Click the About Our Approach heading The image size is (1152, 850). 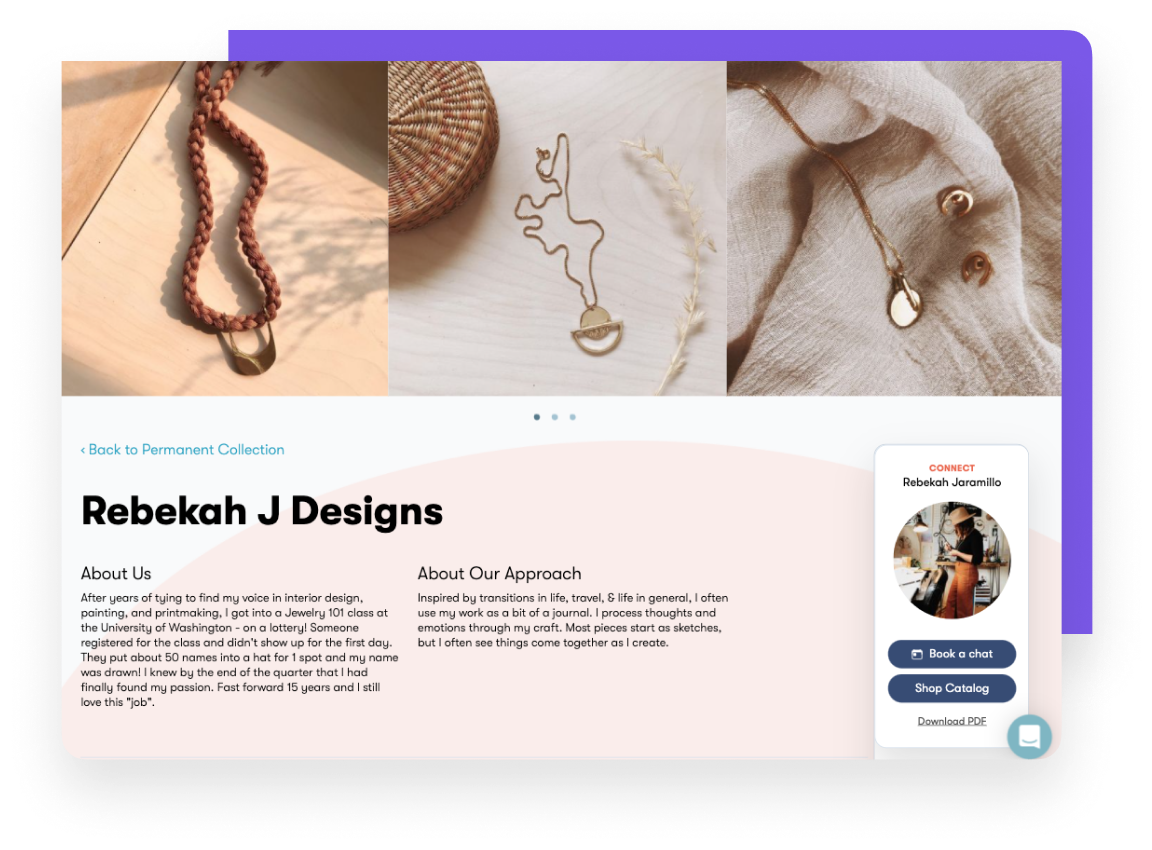tap(499, 573)
